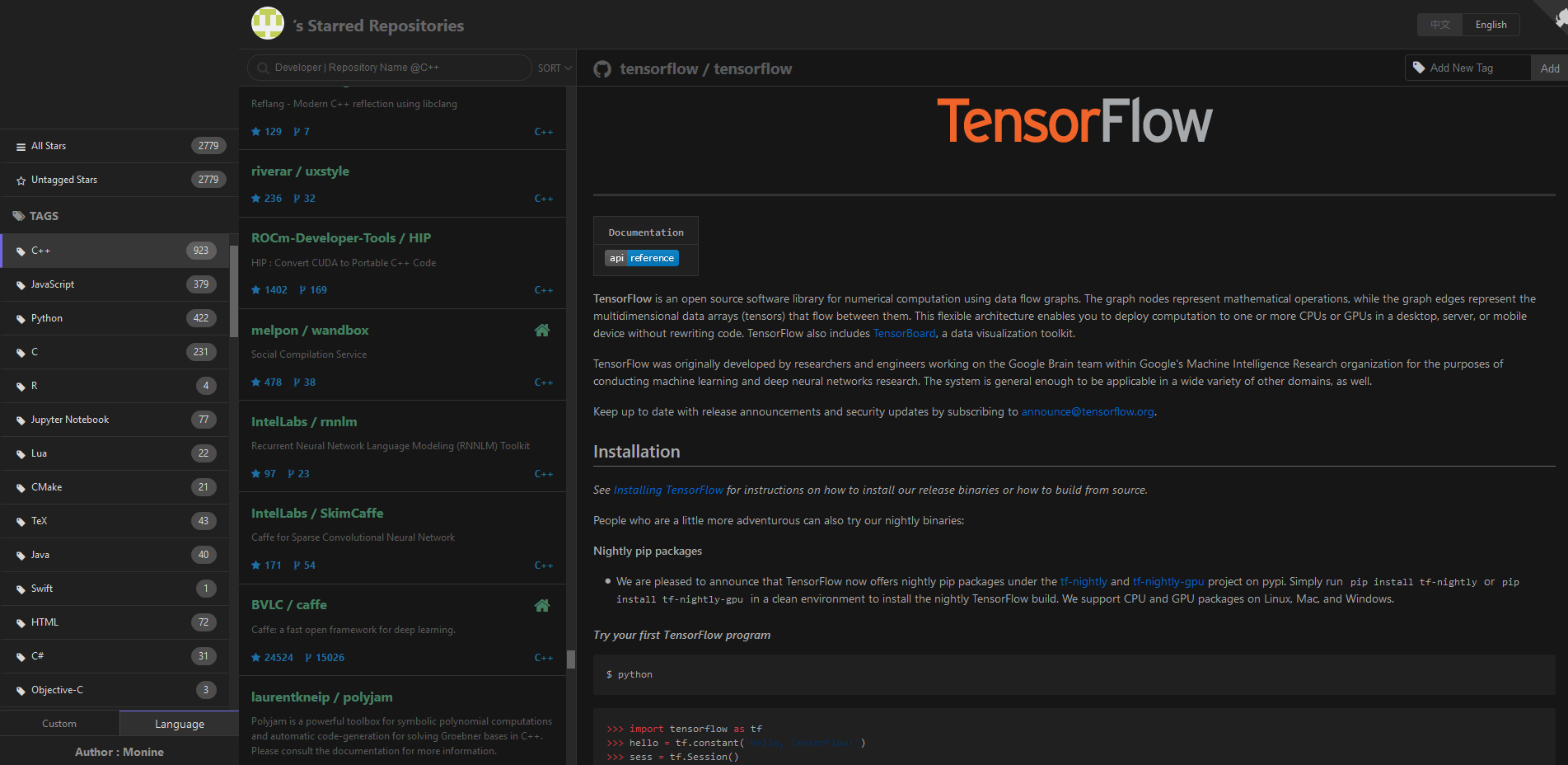Click the TAGS header tags icon
The height and width of the screenshot is (765, 1568).
pyautogui.click(x=19, y=216)
